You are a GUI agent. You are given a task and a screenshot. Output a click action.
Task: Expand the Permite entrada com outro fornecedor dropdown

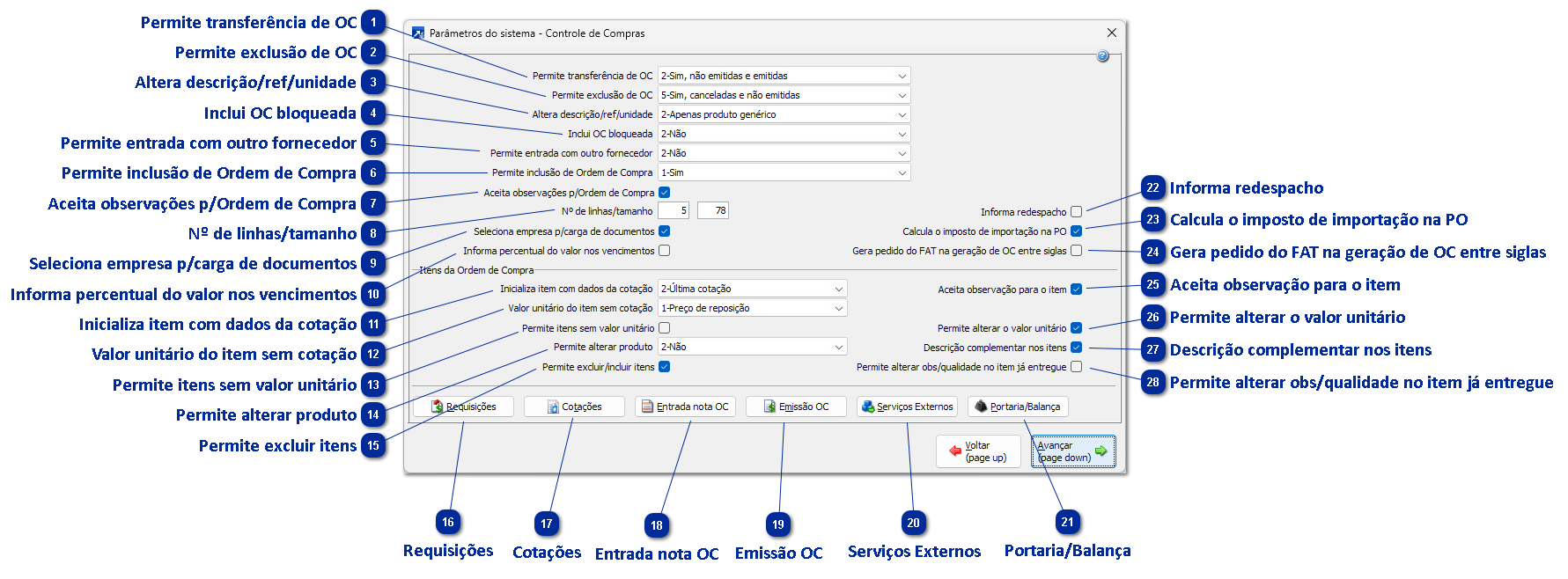coord(784,153)
